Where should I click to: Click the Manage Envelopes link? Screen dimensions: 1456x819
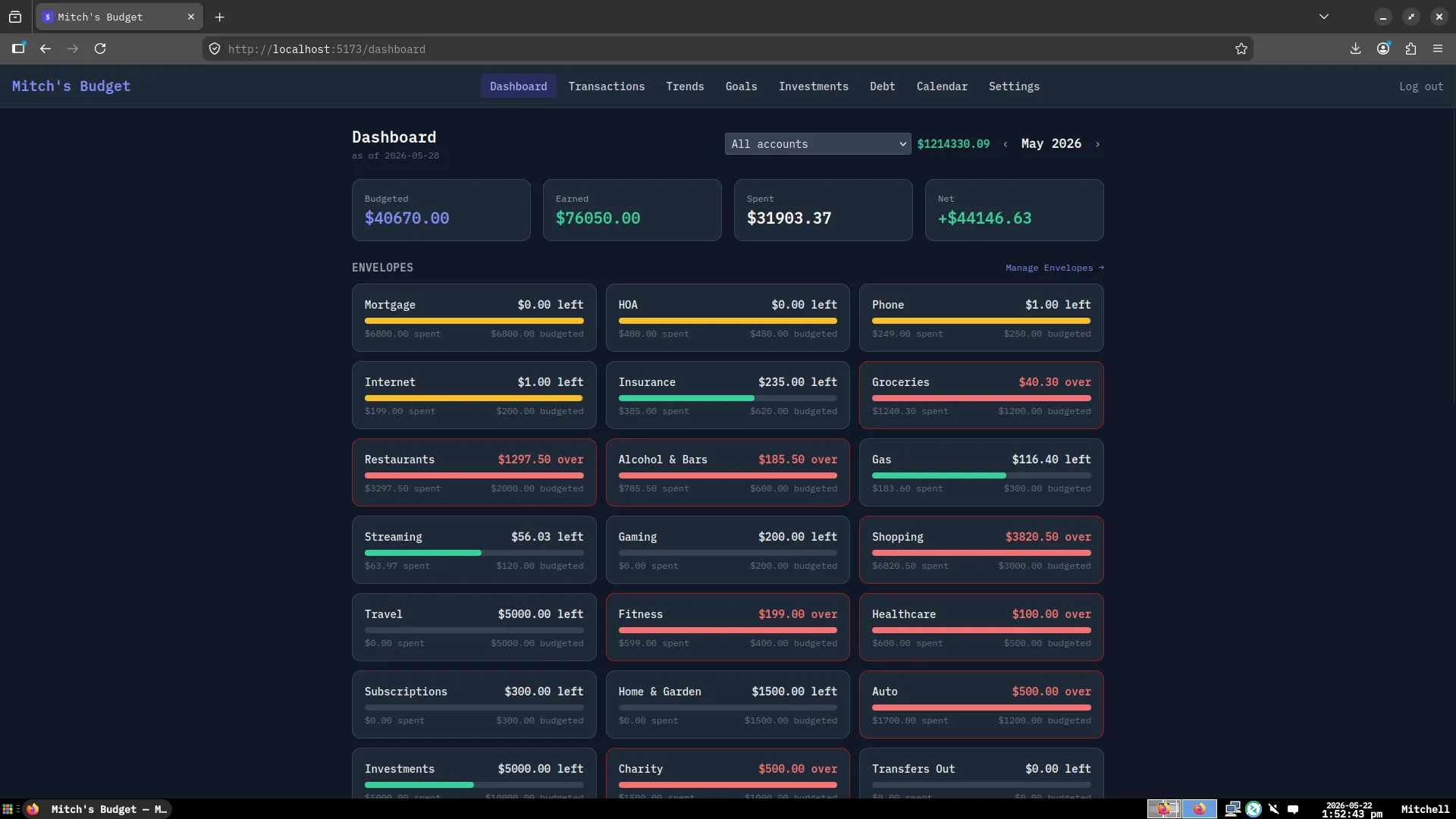[1055, 268]
